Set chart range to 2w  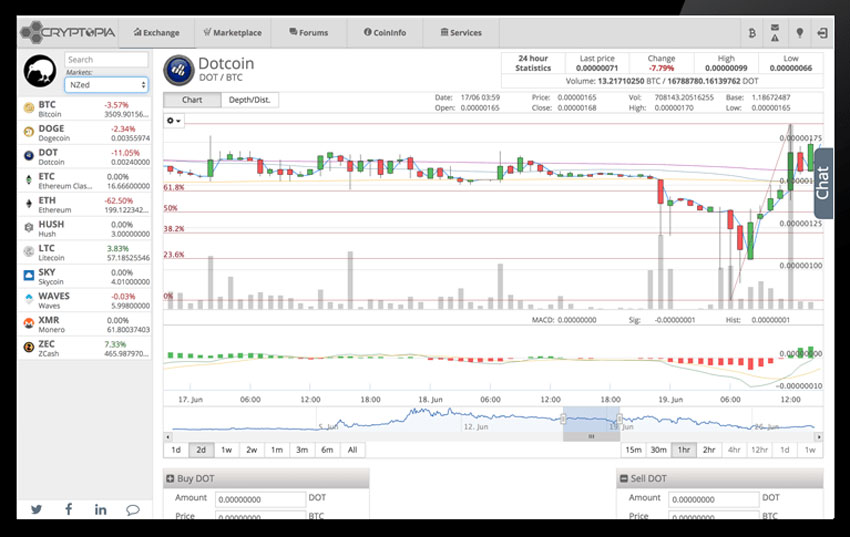252,450
